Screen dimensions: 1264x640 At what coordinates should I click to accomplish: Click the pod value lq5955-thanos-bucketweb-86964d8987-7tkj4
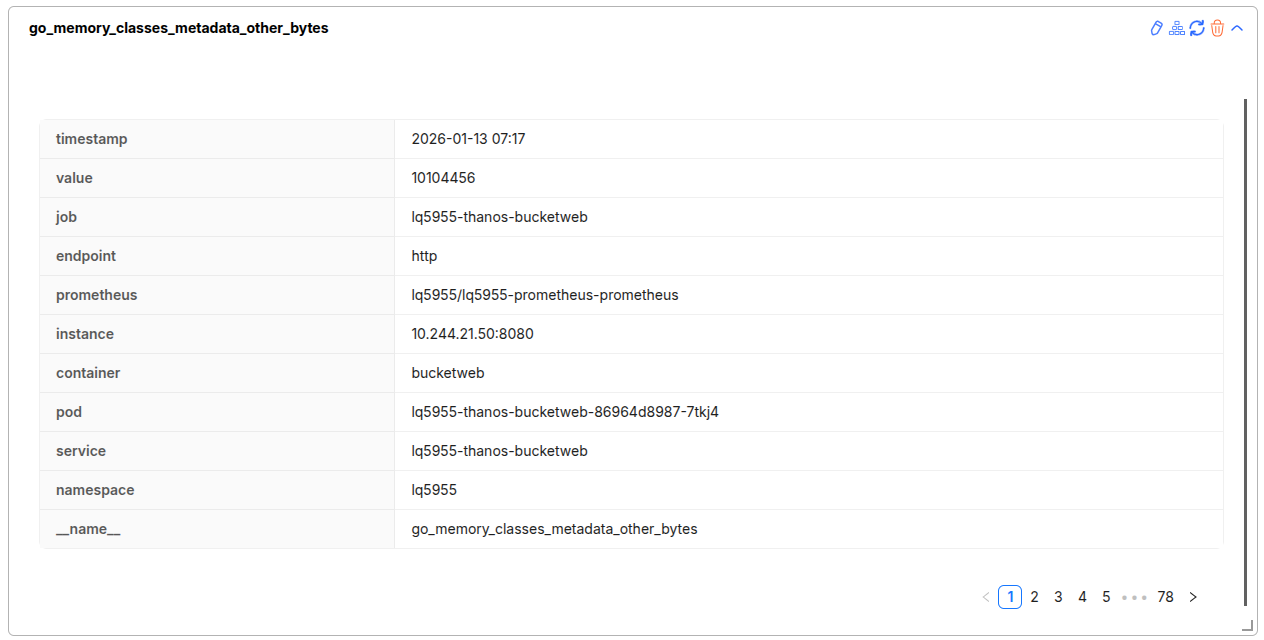point(565,412)
